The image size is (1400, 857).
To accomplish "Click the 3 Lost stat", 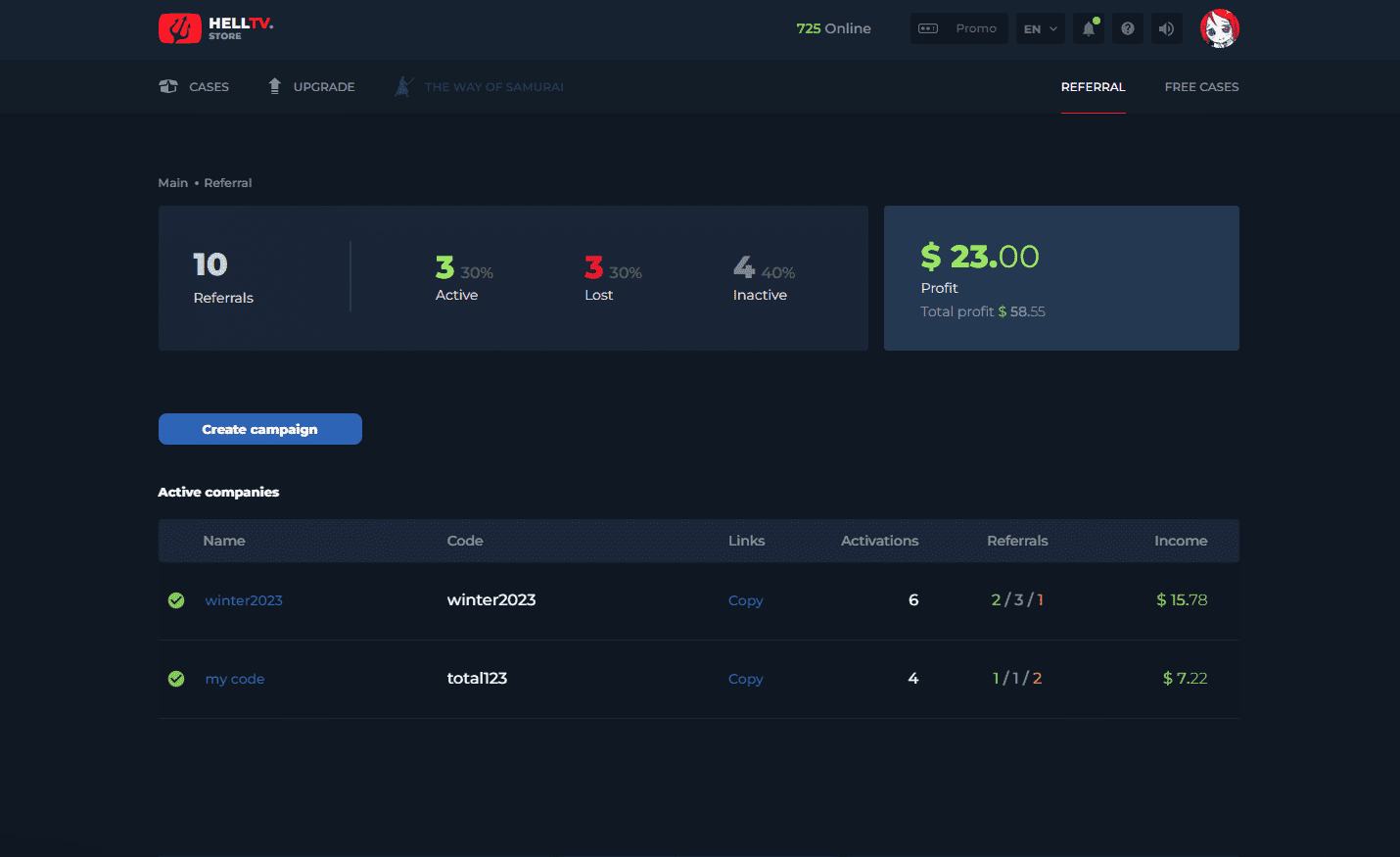I will (613, 278).
